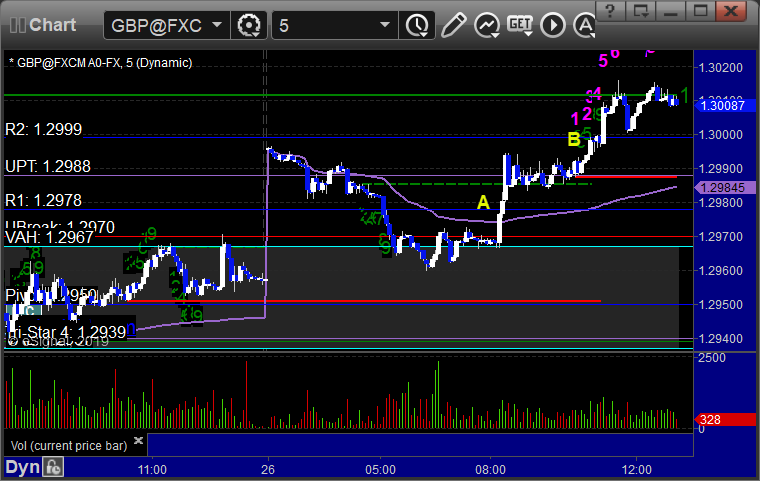The width and height of the screenshot is (760, 481).
Task: Maximize the chart window
Action: pos(700,11)
